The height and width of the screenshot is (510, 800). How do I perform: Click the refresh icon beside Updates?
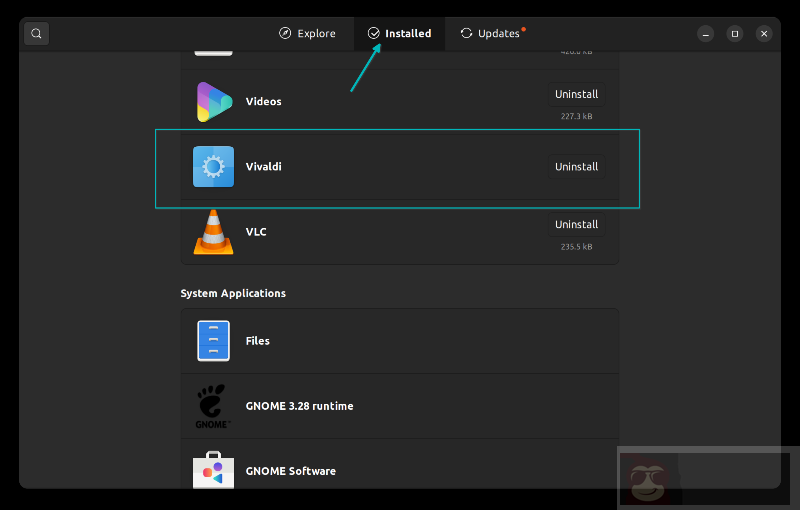466,33
